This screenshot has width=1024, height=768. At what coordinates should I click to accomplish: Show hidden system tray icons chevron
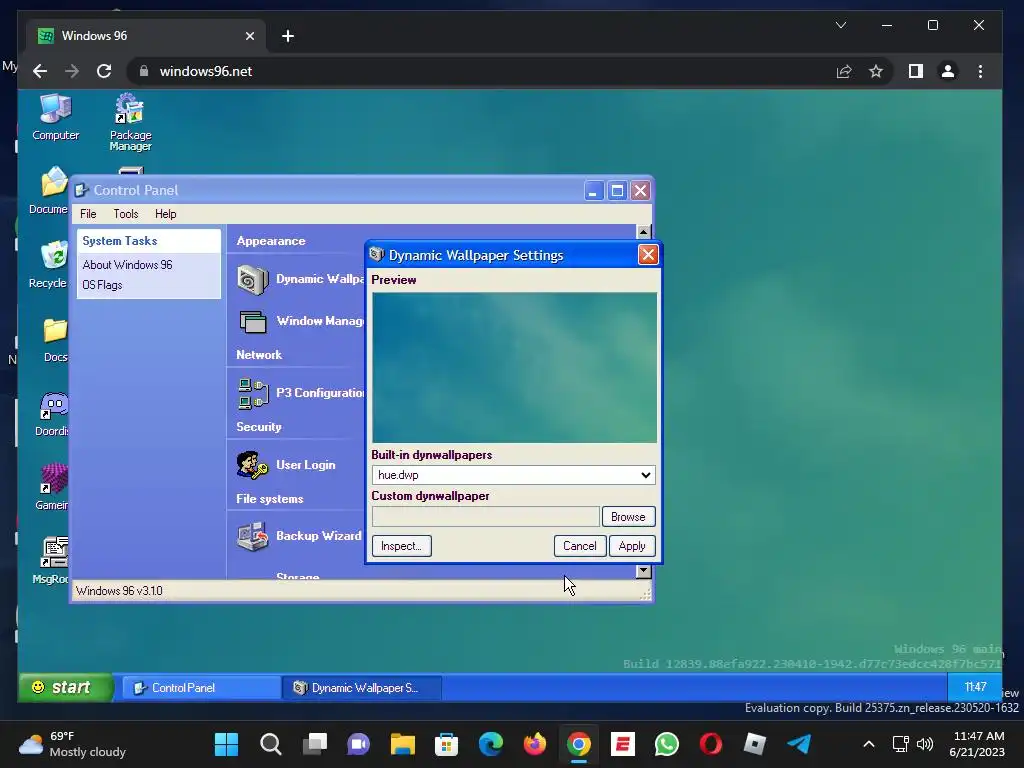[869, 744]
